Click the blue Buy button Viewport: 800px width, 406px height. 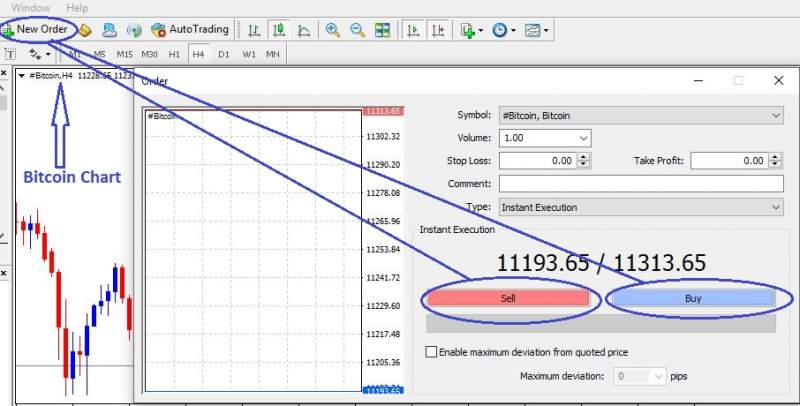coord(693,298)
